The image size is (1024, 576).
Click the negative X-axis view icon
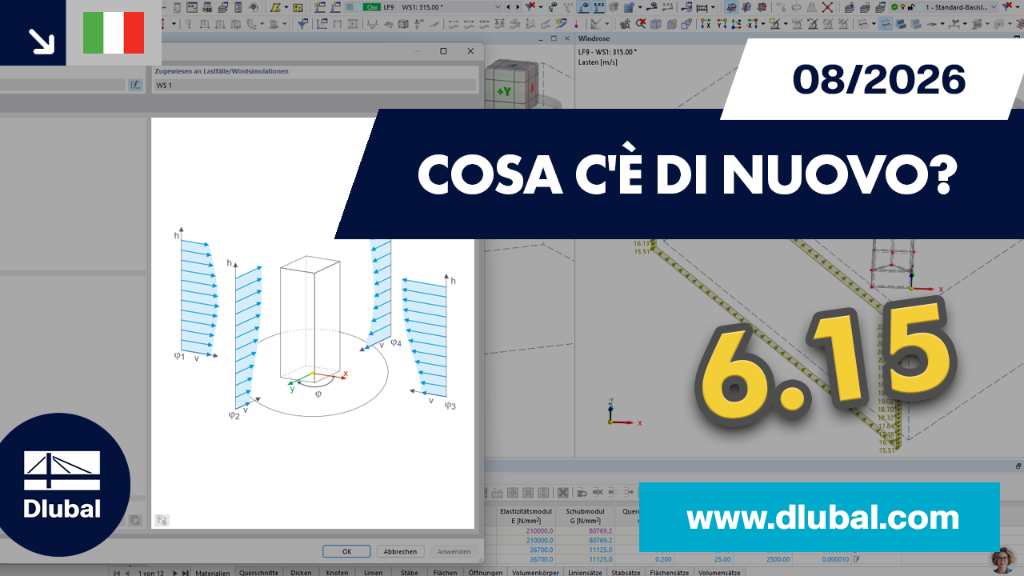pyautogui.click(x=752, y=24)
